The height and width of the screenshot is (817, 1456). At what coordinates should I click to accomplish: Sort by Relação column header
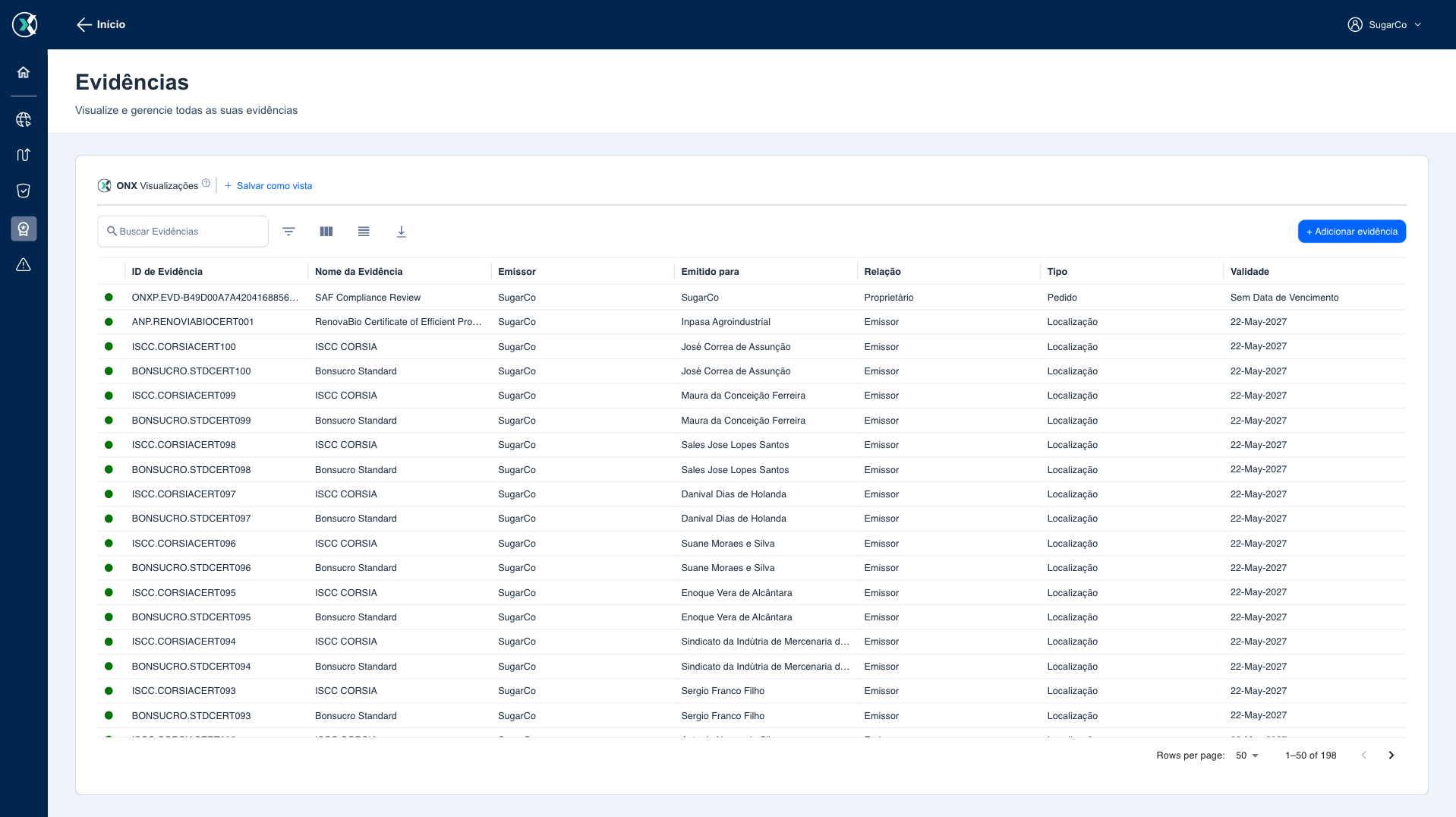(x=882, y=271)
